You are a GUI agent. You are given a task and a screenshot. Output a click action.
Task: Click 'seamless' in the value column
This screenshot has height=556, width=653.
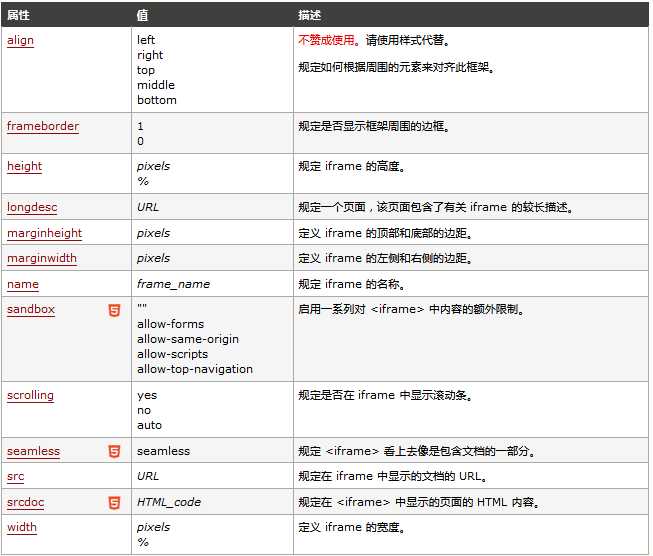(163, 451)
